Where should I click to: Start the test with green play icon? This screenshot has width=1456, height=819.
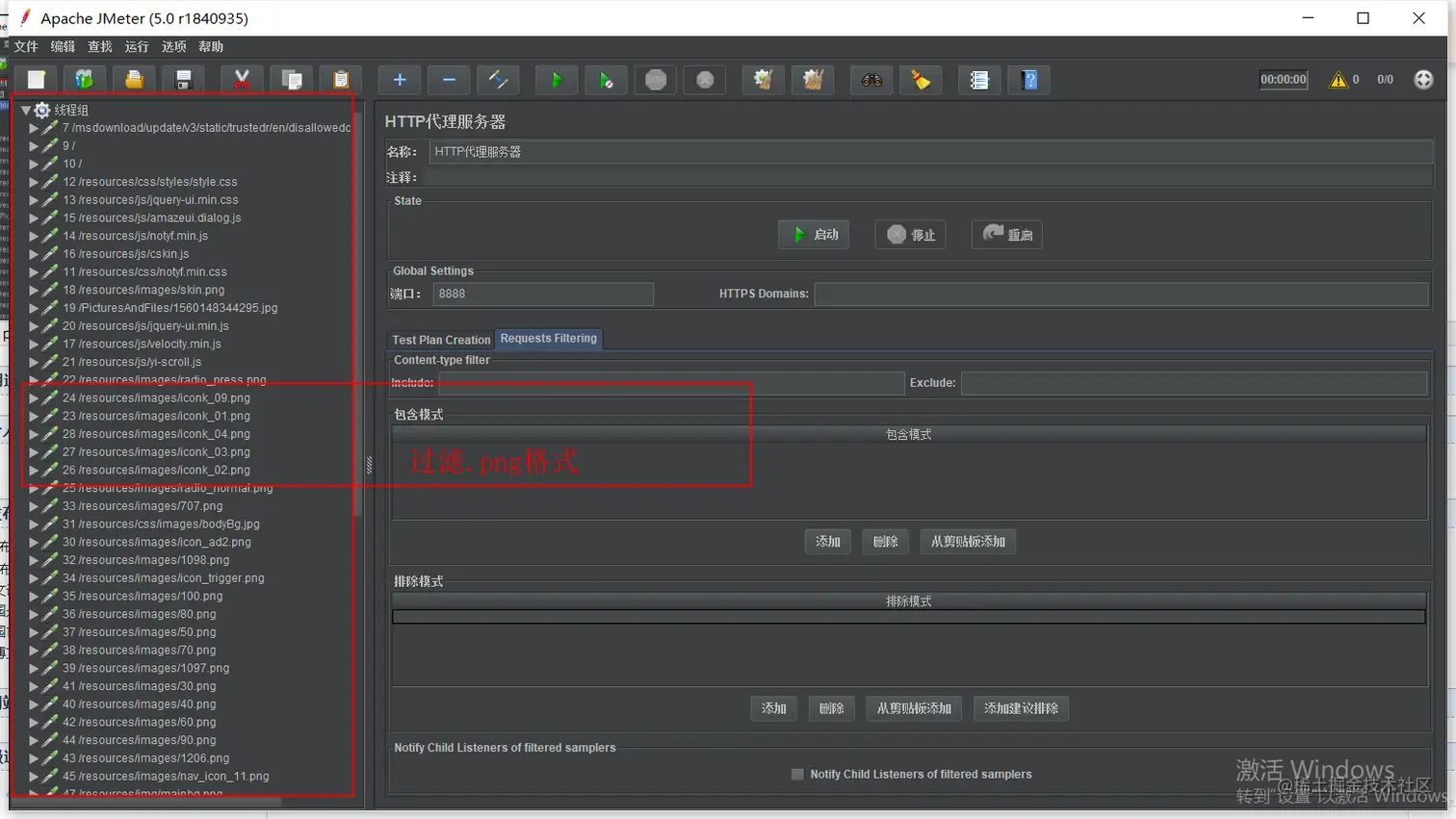557,80
